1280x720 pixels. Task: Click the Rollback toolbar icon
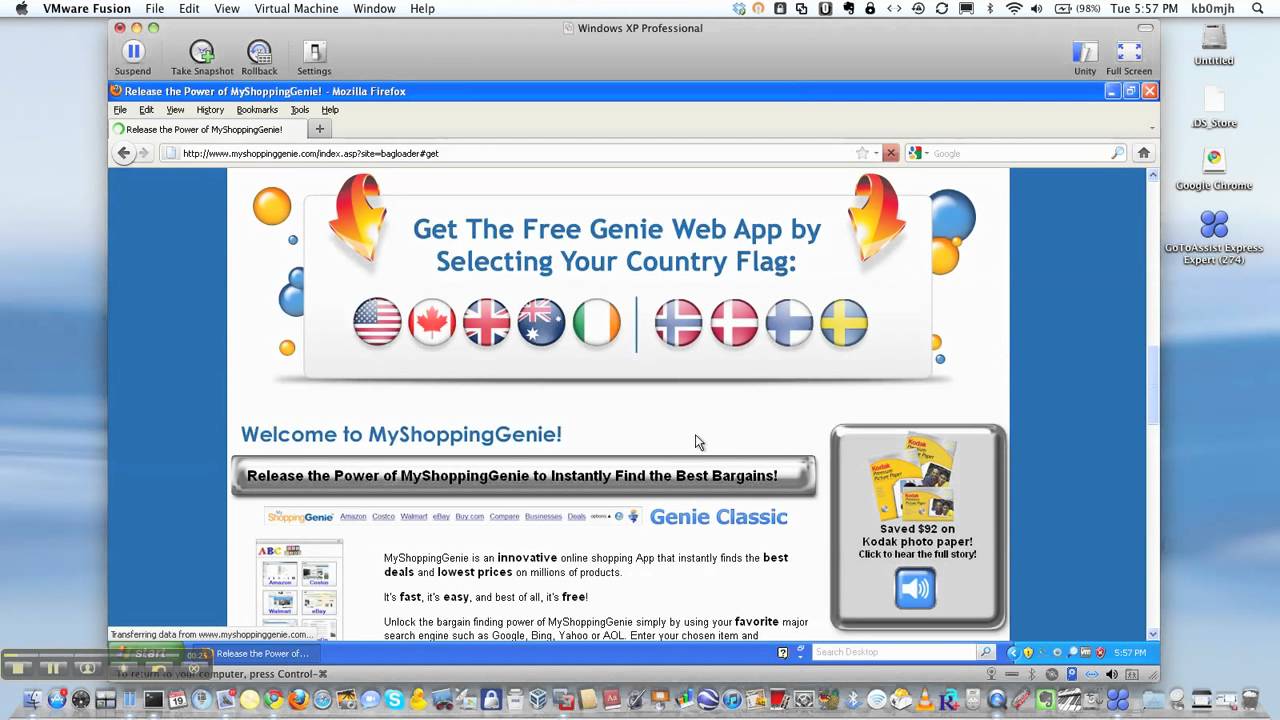(x=259, y=52)
